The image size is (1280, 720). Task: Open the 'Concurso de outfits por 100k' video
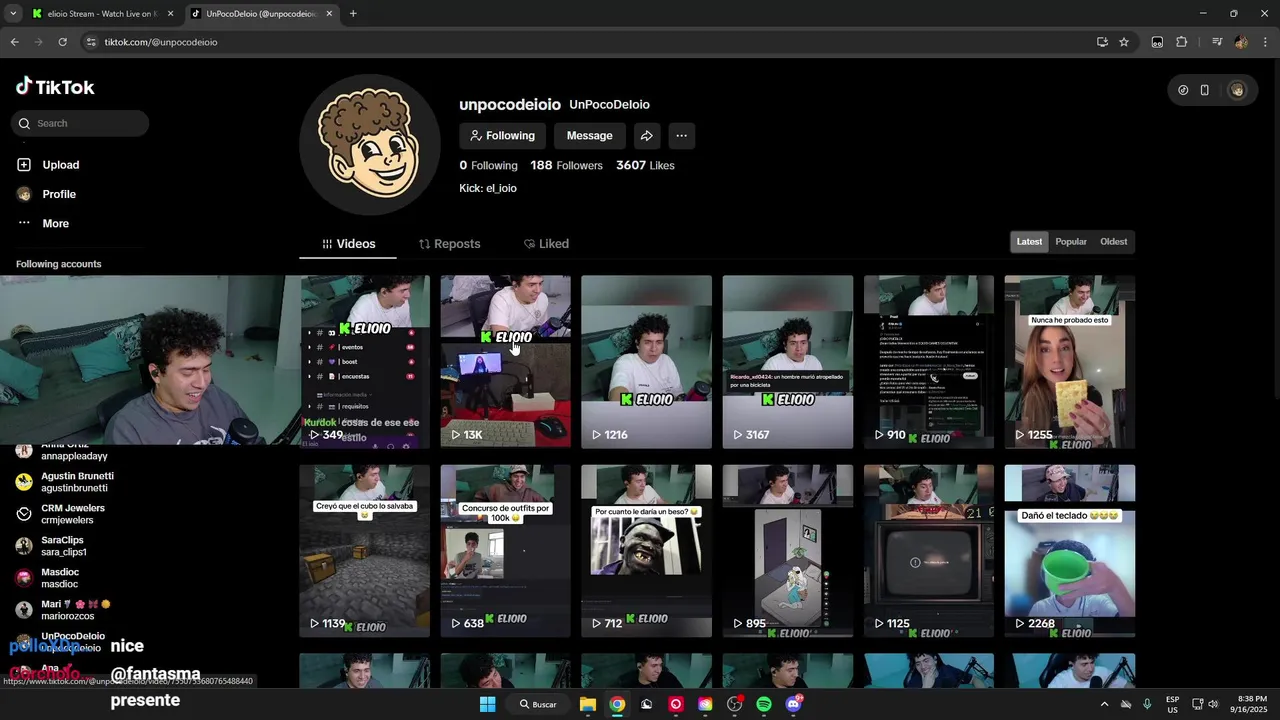click(505, 550)
